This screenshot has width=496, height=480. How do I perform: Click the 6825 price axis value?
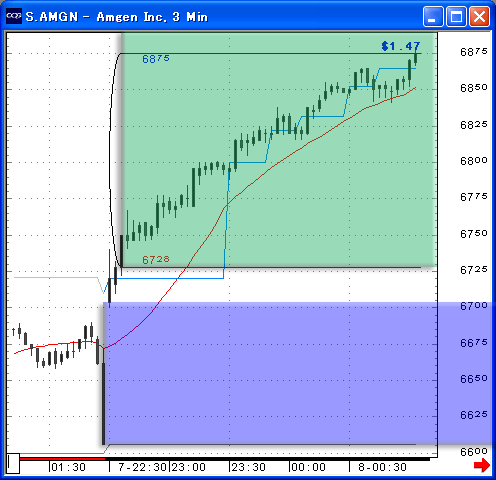[x=474, y=125]
